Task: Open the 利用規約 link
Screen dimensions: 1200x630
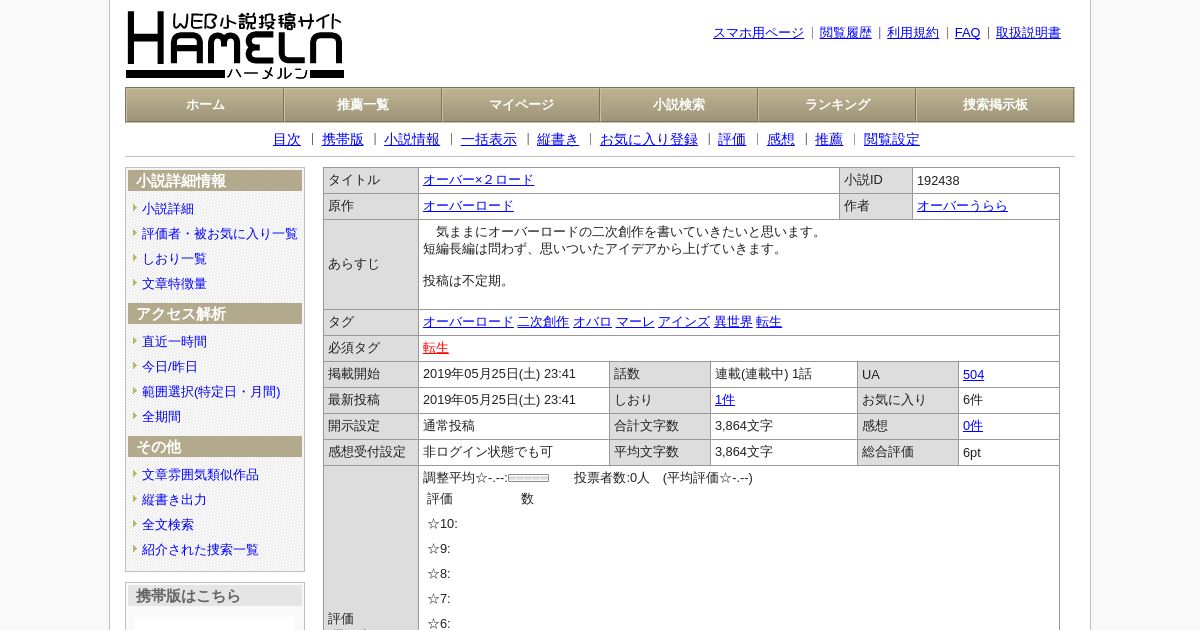Action: [913, 33]
